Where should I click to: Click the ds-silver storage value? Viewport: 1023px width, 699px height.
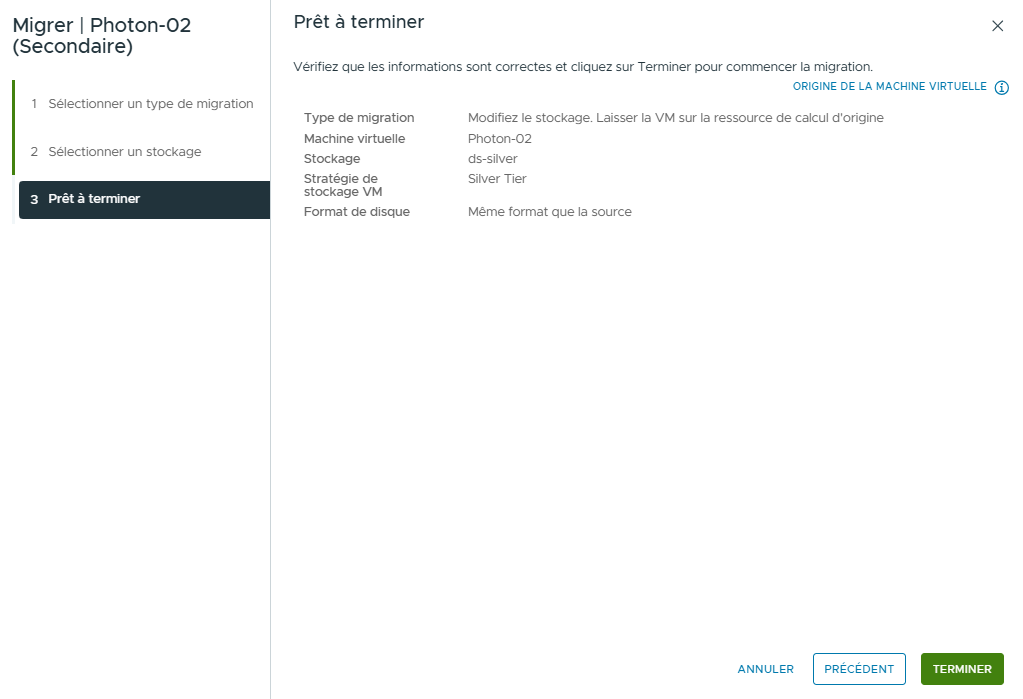pos(492,159)
